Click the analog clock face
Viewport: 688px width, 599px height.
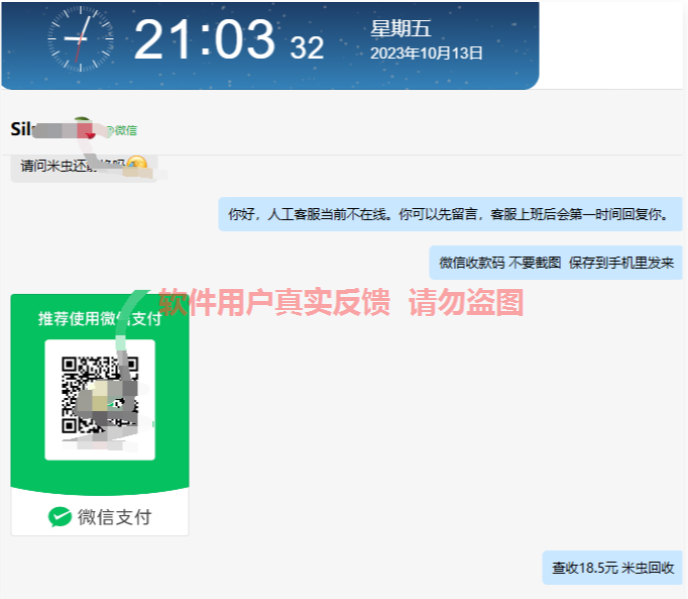click(80, 39)
